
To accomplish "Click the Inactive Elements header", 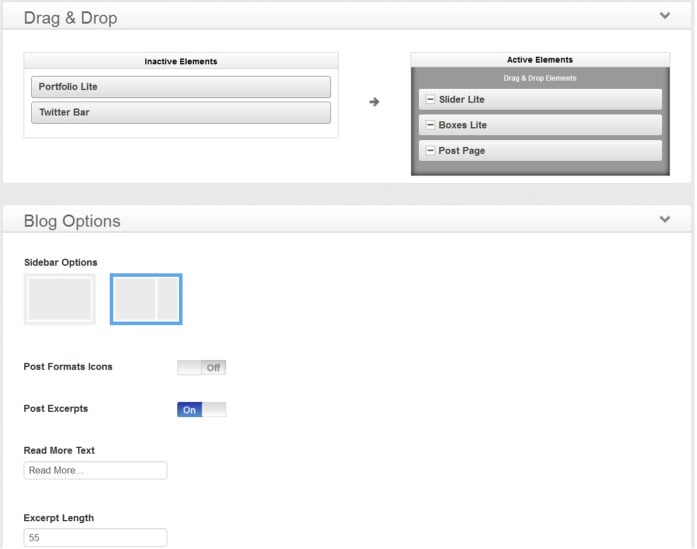I will click(x=181, y=61).
